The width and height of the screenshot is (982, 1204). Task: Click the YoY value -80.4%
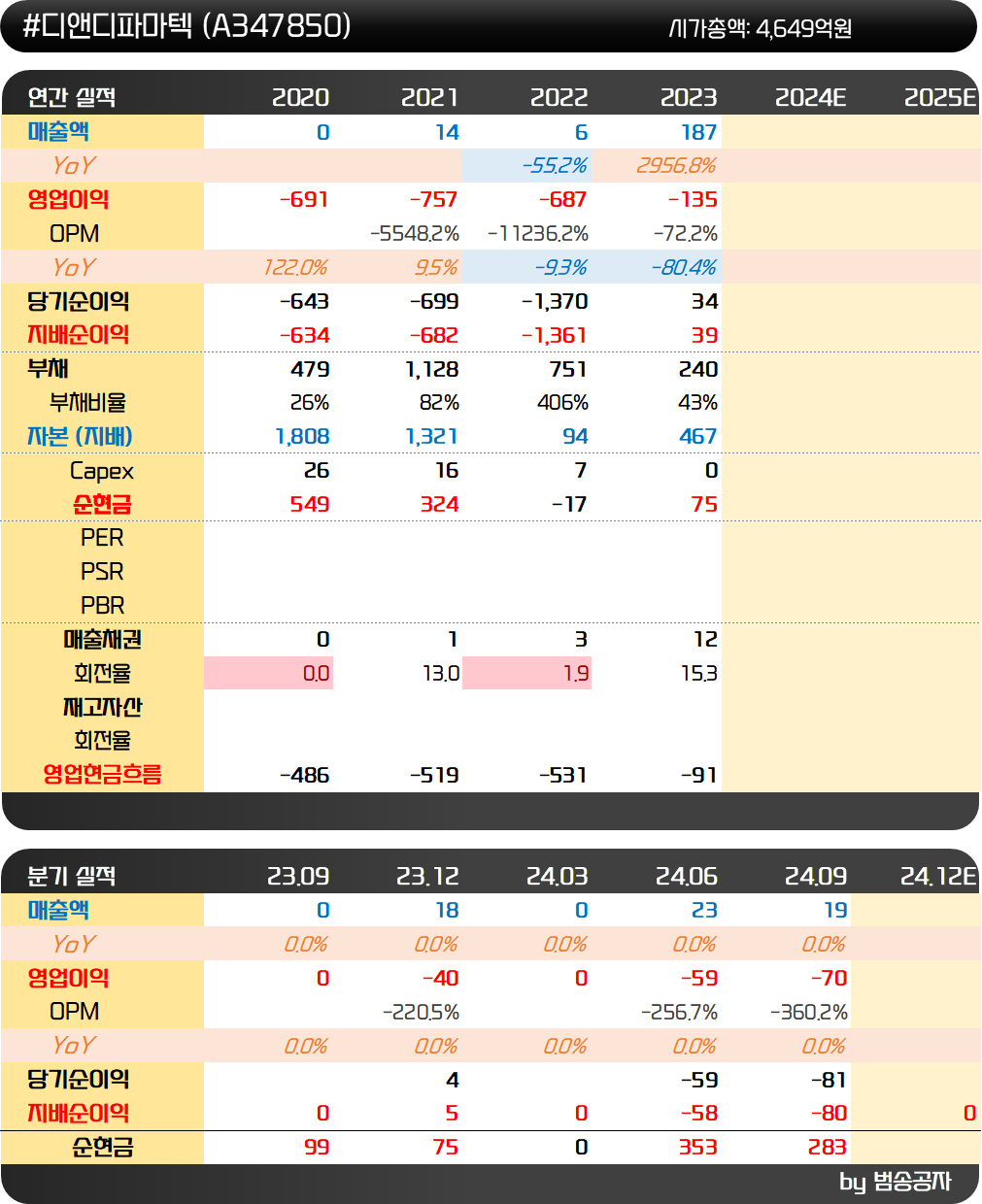click(x=684, y=268)
